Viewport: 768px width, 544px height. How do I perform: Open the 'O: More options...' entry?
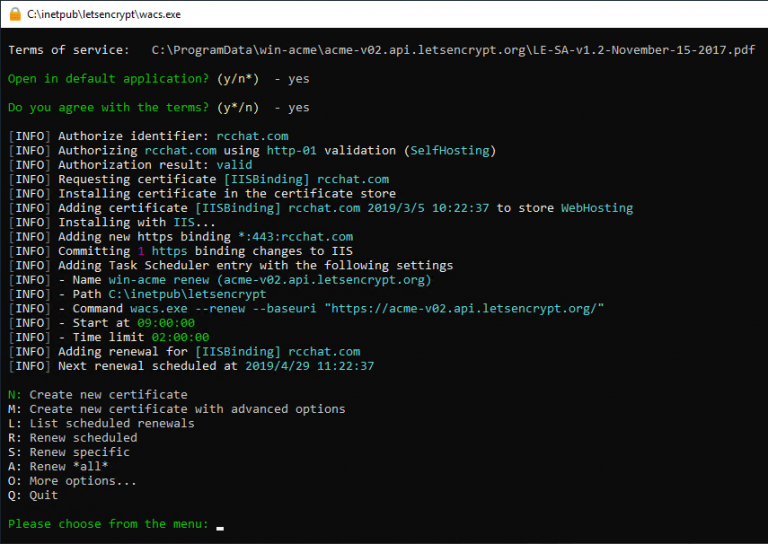click(x=72, y=481)
